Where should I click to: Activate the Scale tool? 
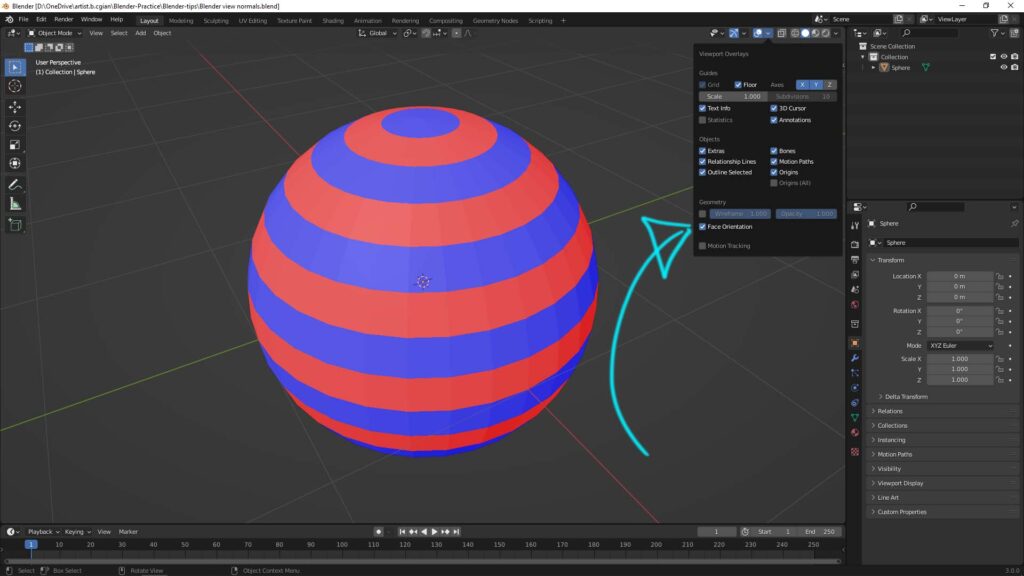point(15,145)
